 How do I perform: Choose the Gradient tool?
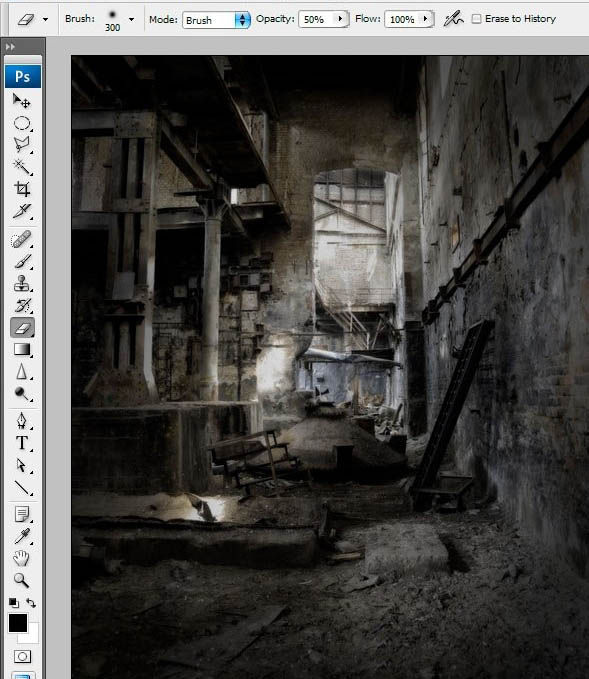click(22, 349)
